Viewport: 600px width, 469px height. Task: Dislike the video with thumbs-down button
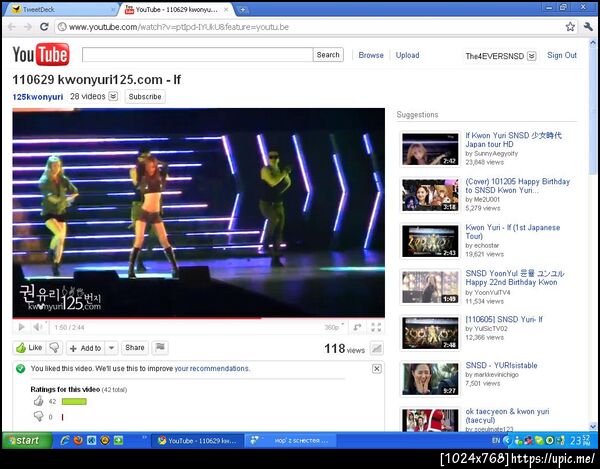tap(54, 348)
